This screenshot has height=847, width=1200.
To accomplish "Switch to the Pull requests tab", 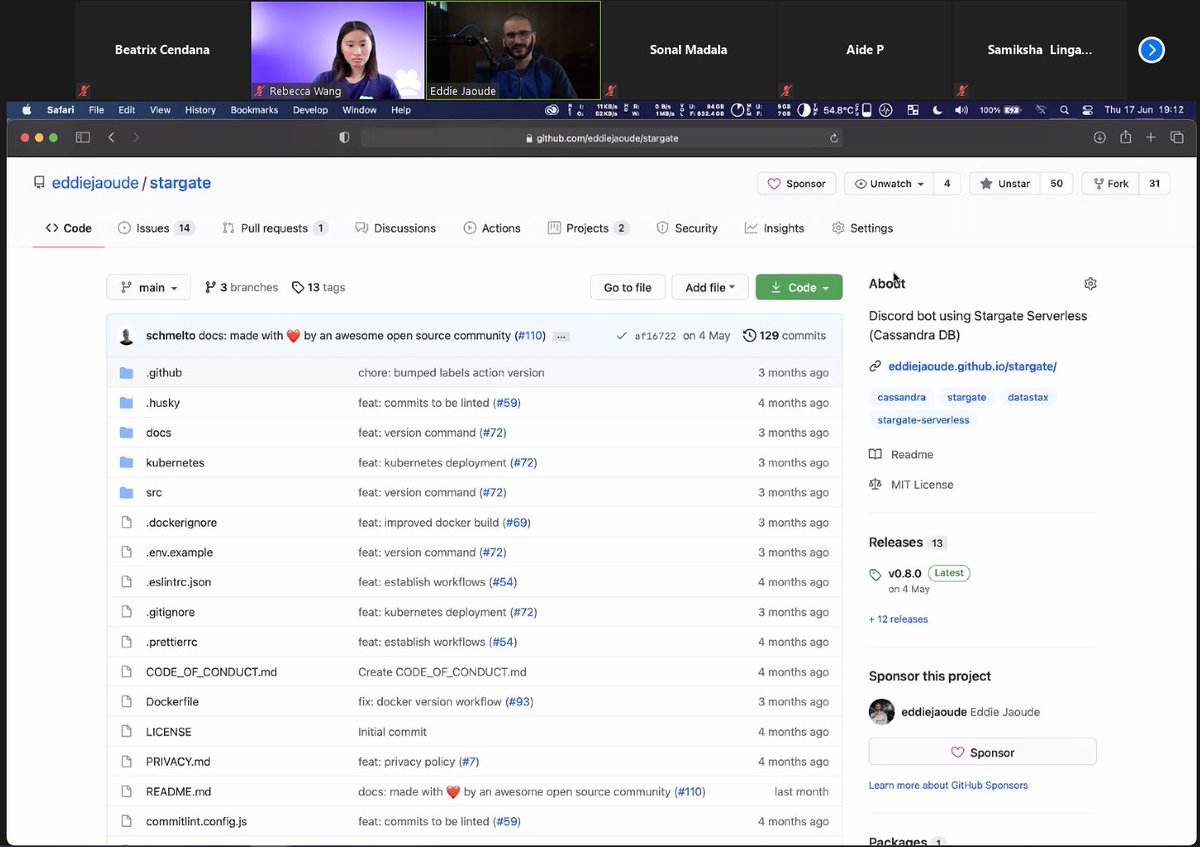I will 275,228.
